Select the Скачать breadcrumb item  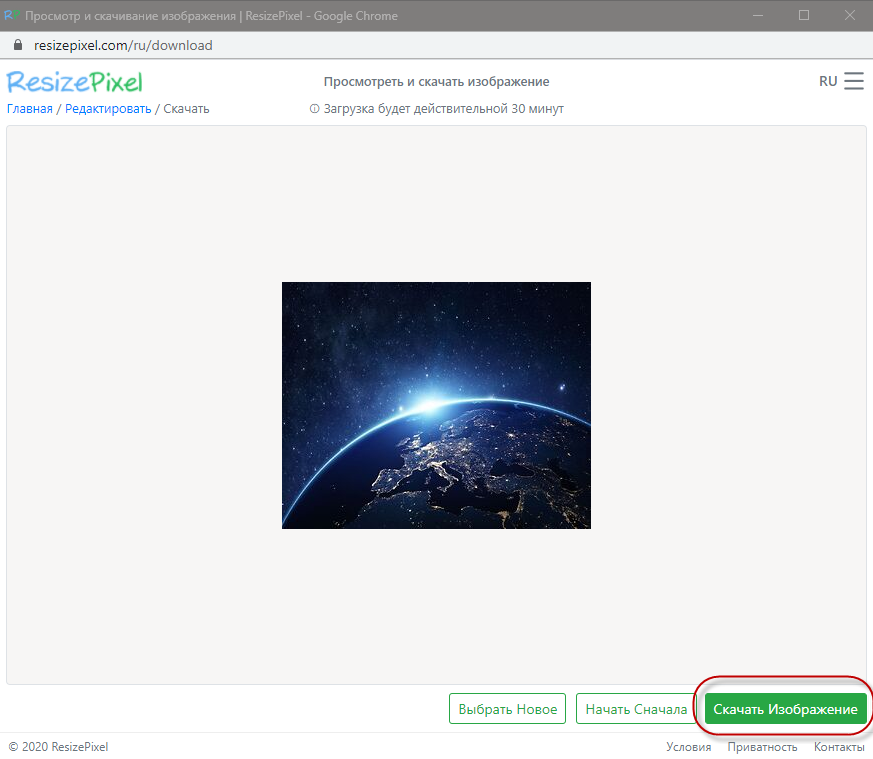coord(186,109)
